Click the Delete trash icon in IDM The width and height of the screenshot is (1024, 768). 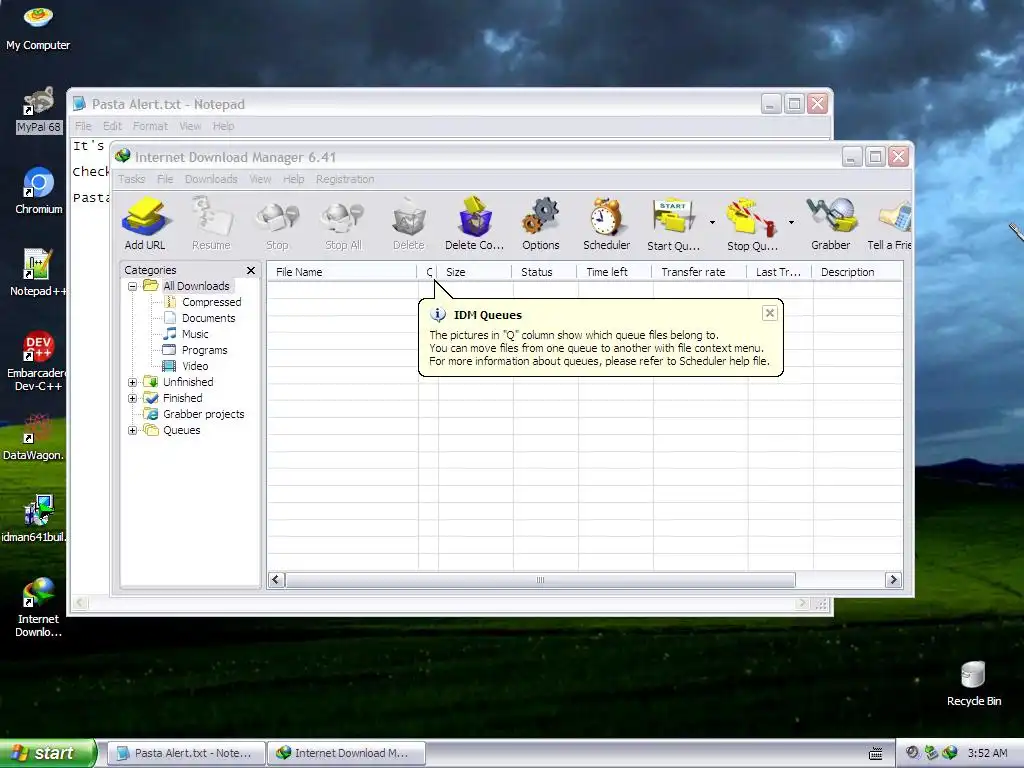(409, 223)
